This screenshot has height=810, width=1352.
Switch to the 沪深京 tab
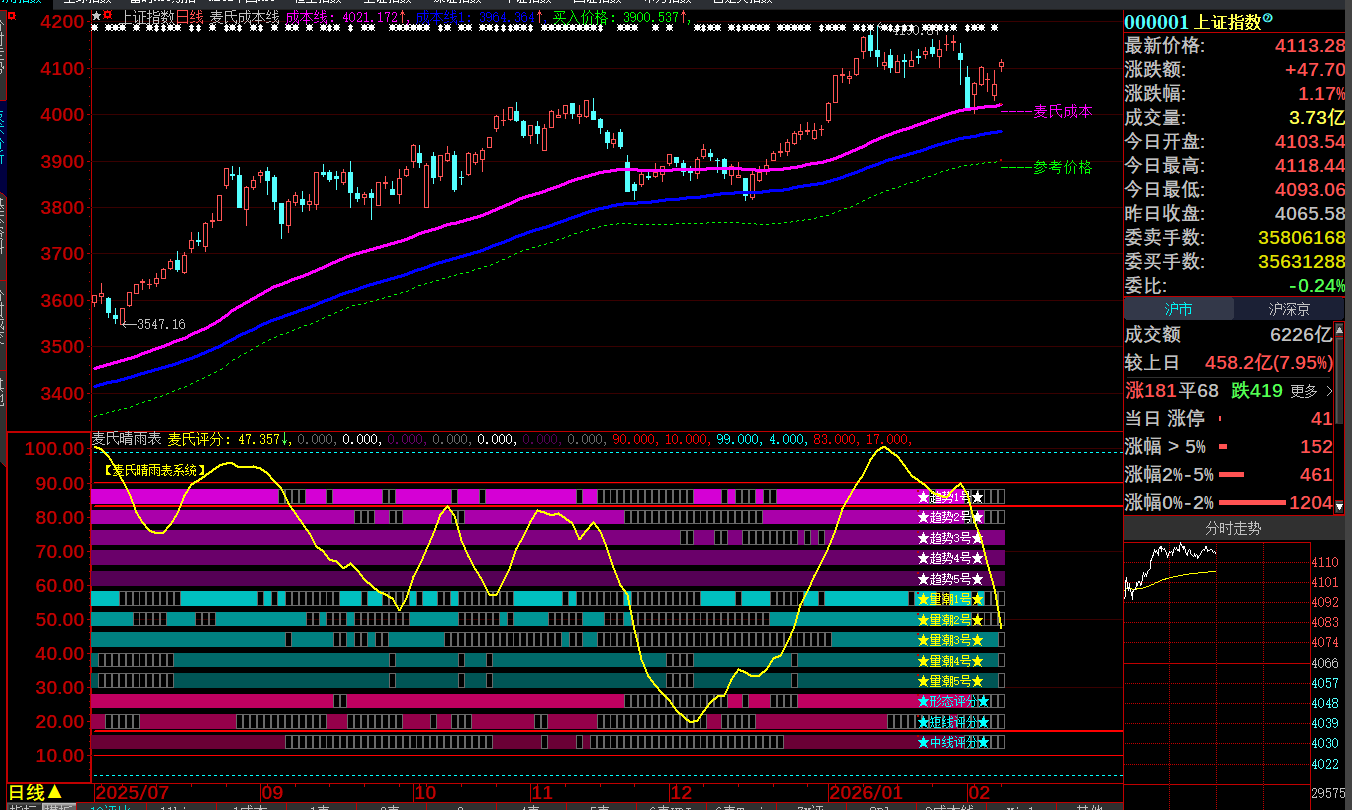click(x=1289, y=309)
